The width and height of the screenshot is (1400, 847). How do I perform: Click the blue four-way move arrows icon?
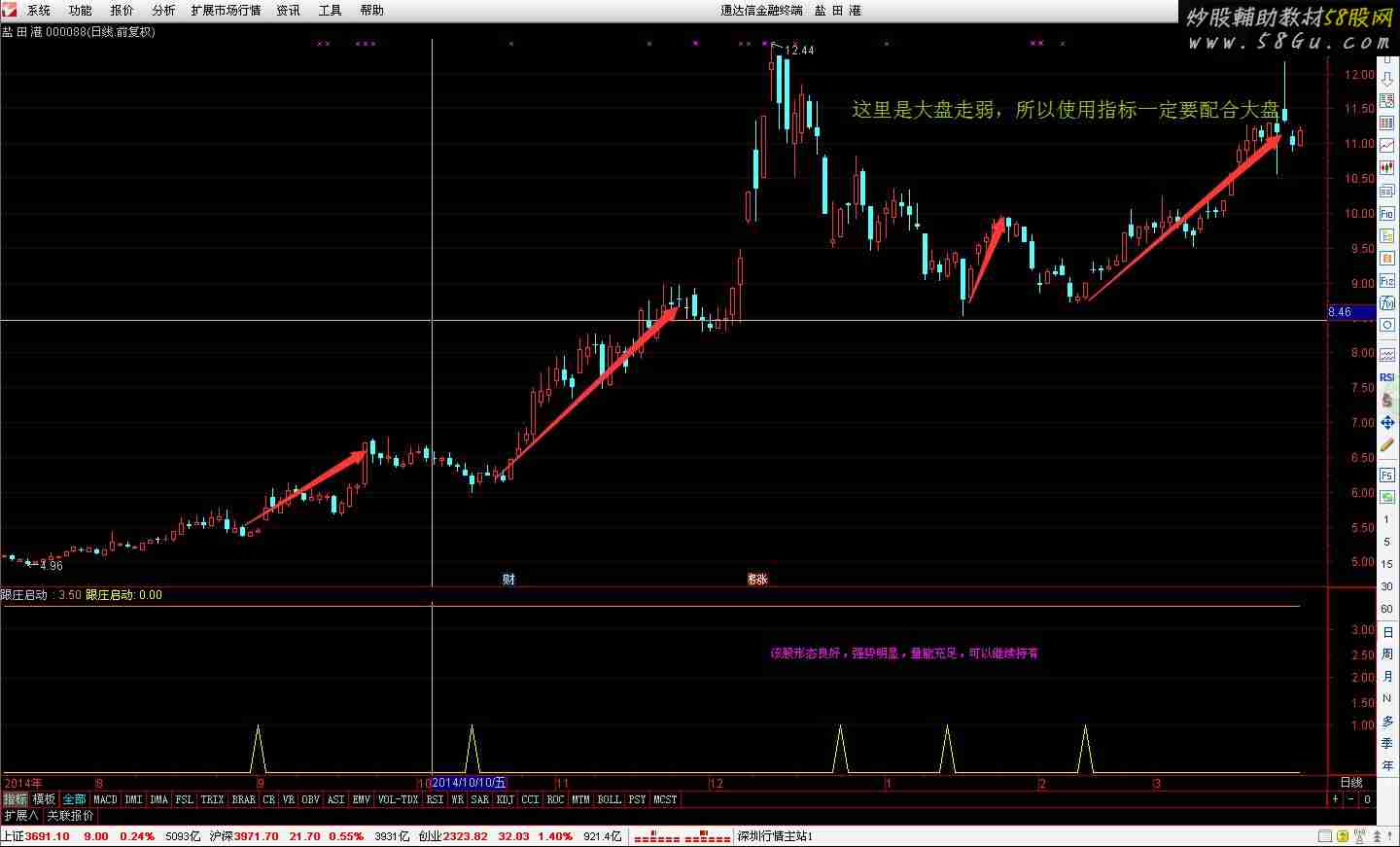click(x=1387, y=423)
